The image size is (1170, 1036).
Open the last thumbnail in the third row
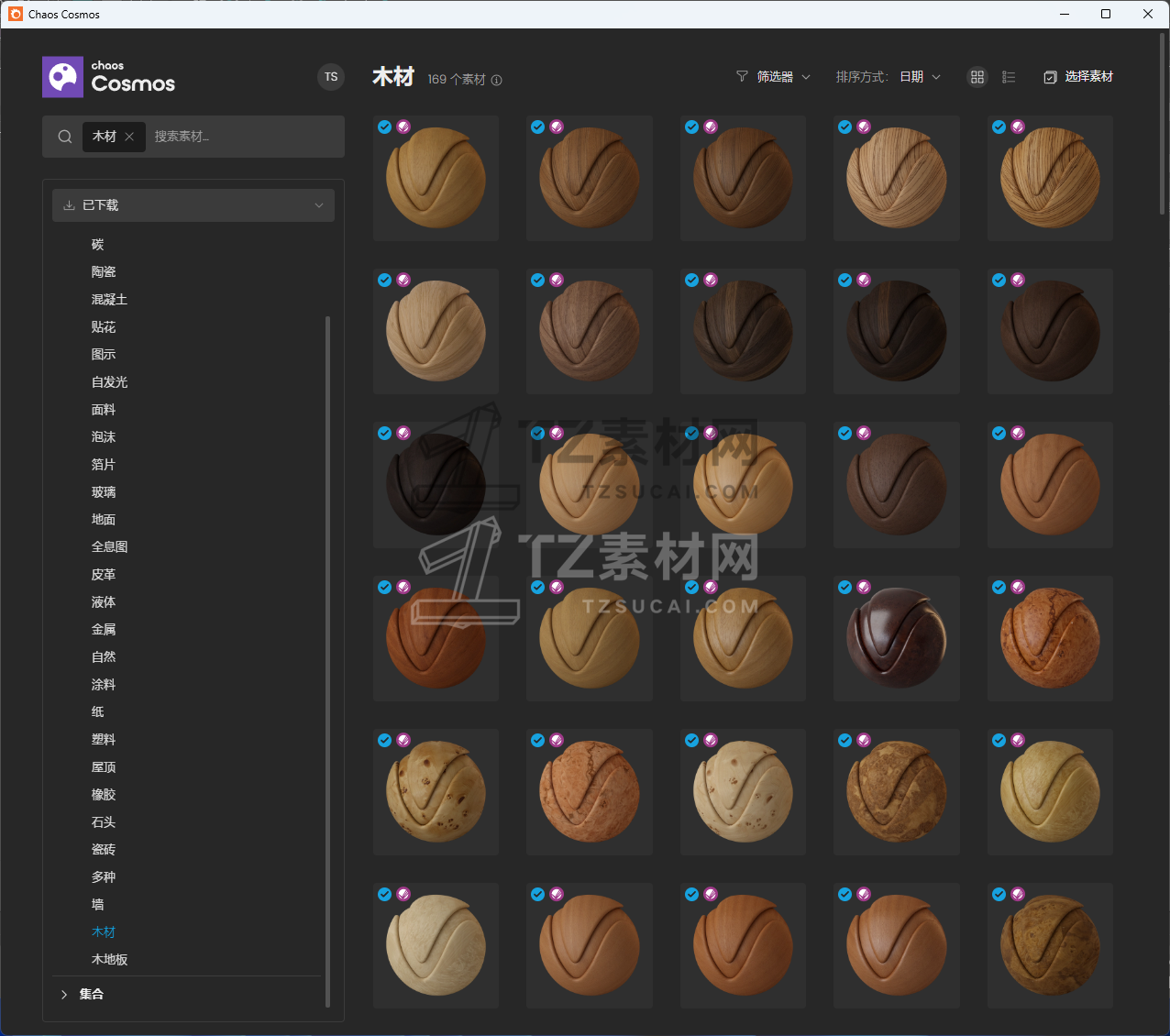tap(1050, 485)
